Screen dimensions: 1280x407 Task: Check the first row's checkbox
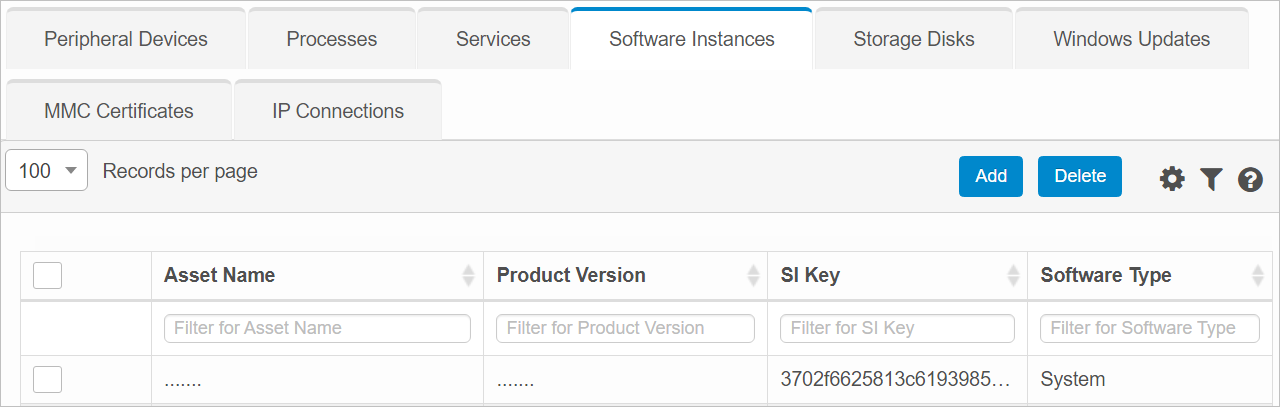[48, 379]
